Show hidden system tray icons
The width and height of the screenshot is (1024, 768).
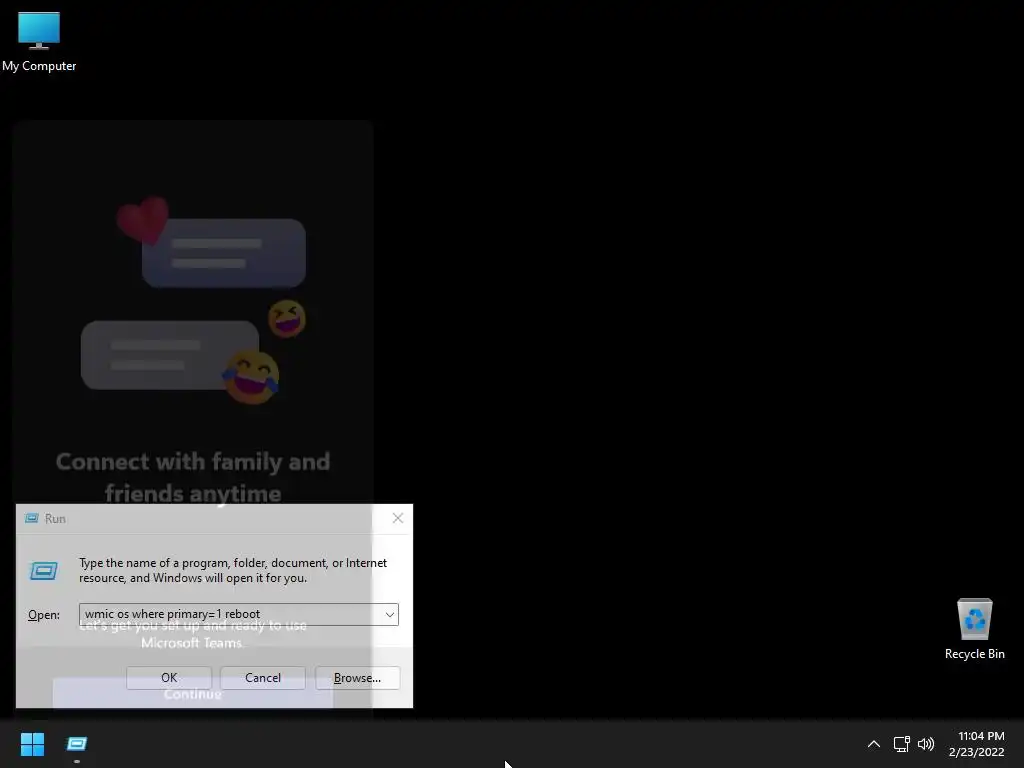pyautogui.click(x=874, y=744)
